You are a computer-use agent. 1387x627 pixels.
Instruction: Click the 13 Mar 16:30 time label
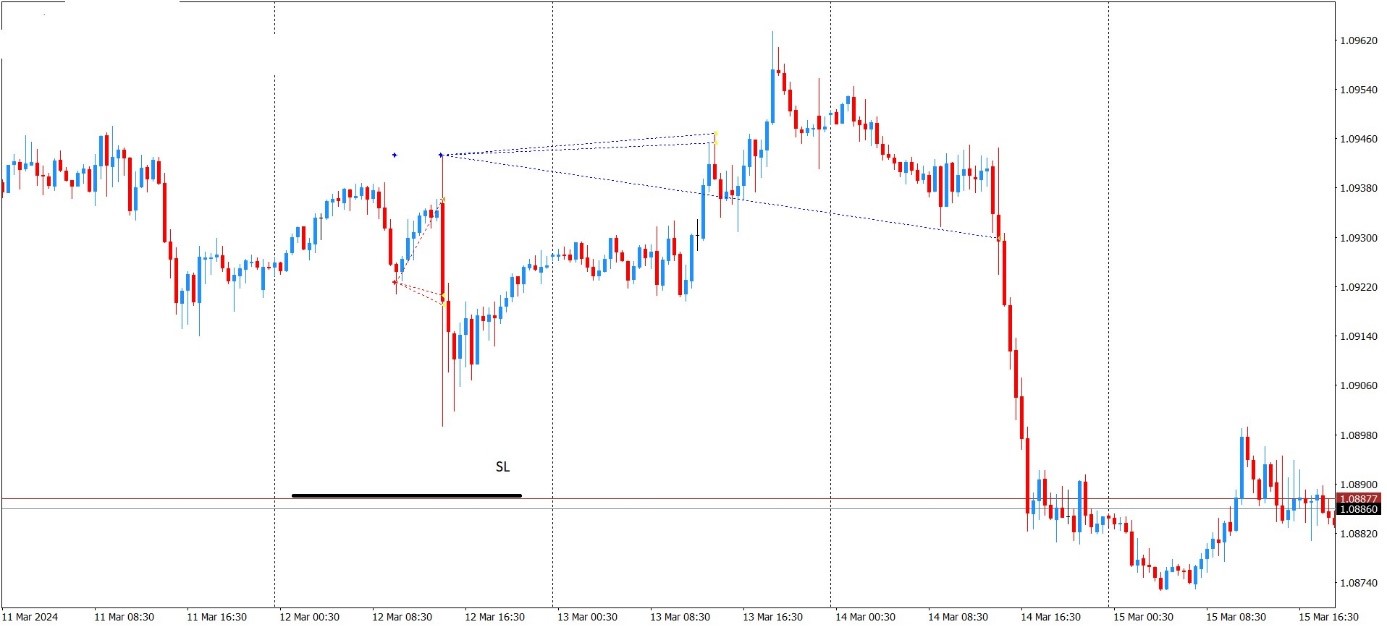774,617
